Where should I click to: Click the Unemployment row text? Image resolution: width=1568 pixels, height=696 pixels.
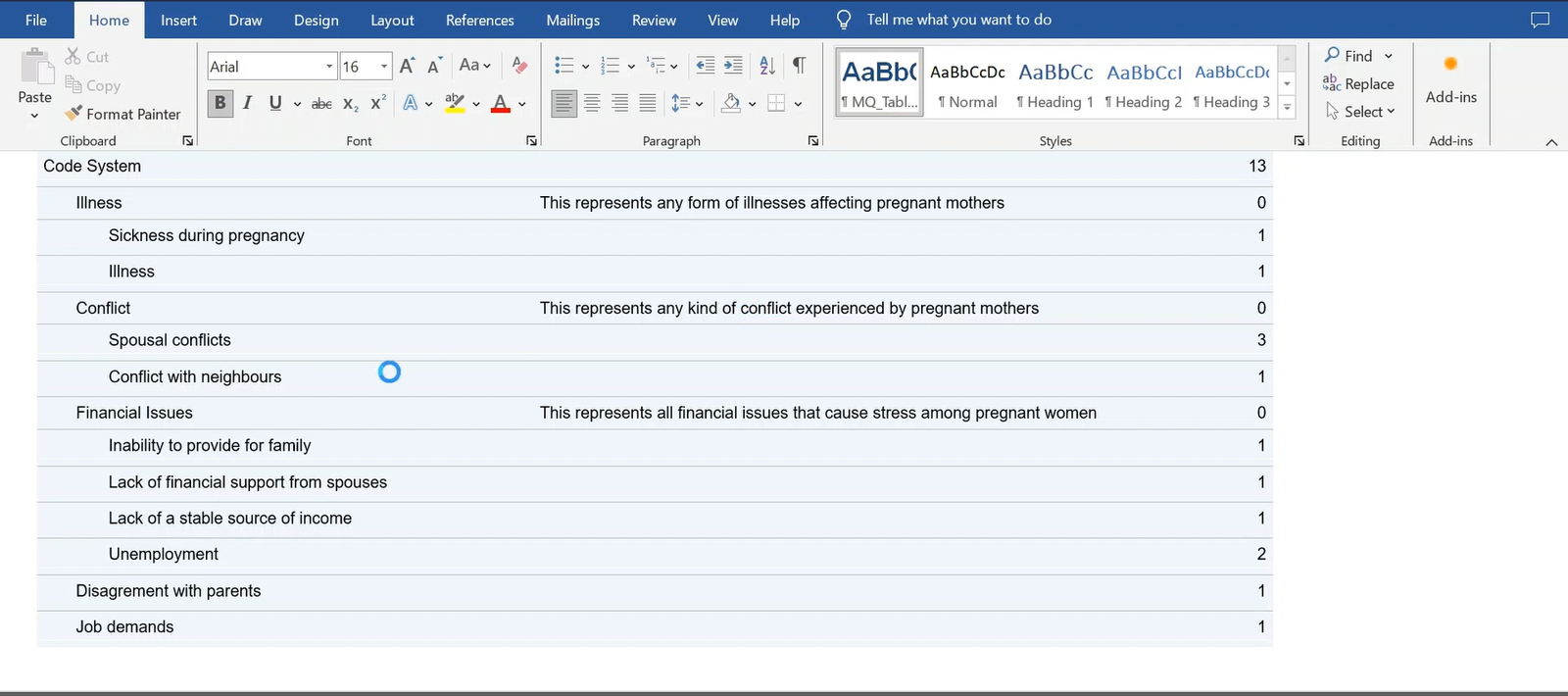coord(164,554)
